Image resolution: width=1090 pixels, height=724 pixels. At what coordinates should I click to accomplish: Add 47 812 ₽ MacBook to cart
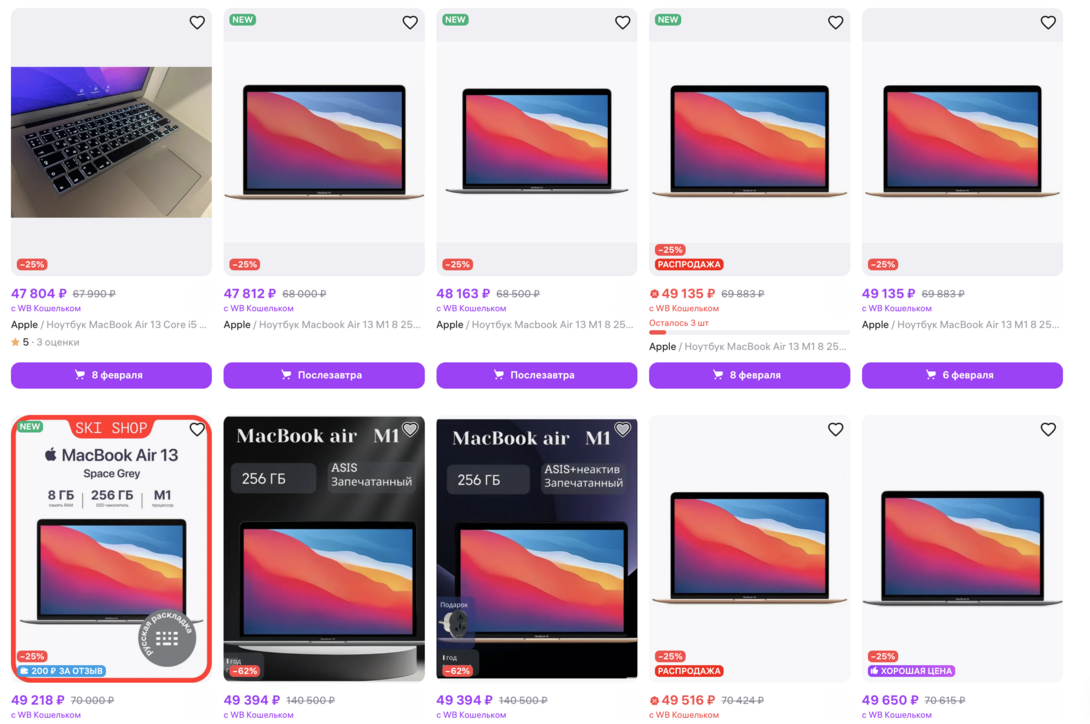pyautogui.click(x=324, y=375)
